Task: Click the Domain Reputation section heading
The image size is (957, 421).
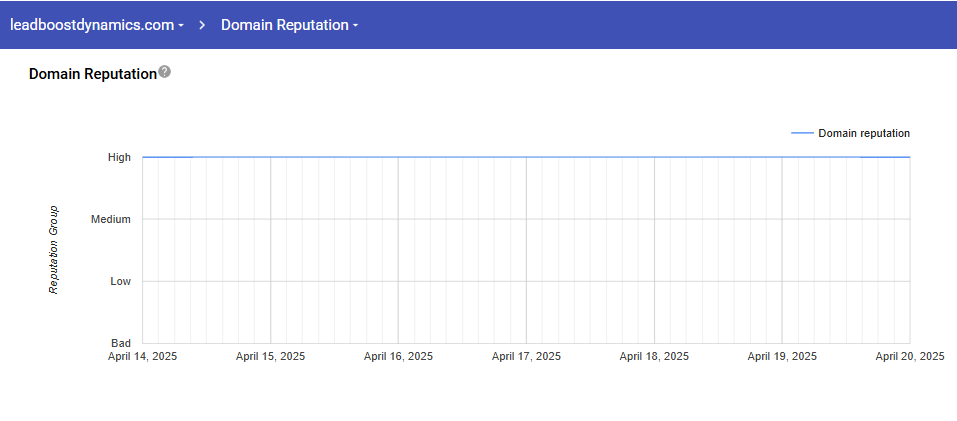Action: (92, 74)
